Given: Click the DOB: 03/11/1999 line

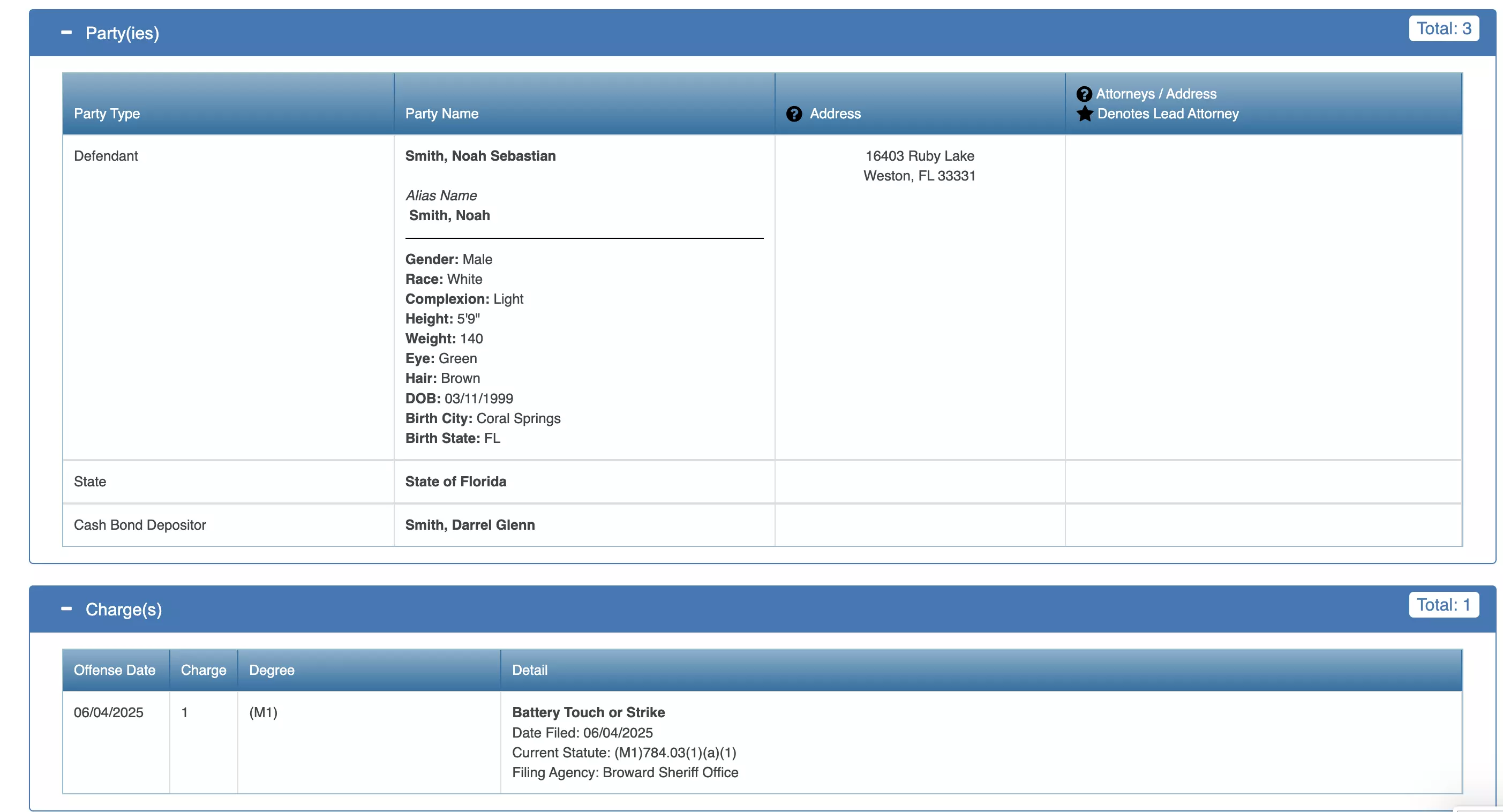Looking at the screenshot, I should [x=459, y=399].
